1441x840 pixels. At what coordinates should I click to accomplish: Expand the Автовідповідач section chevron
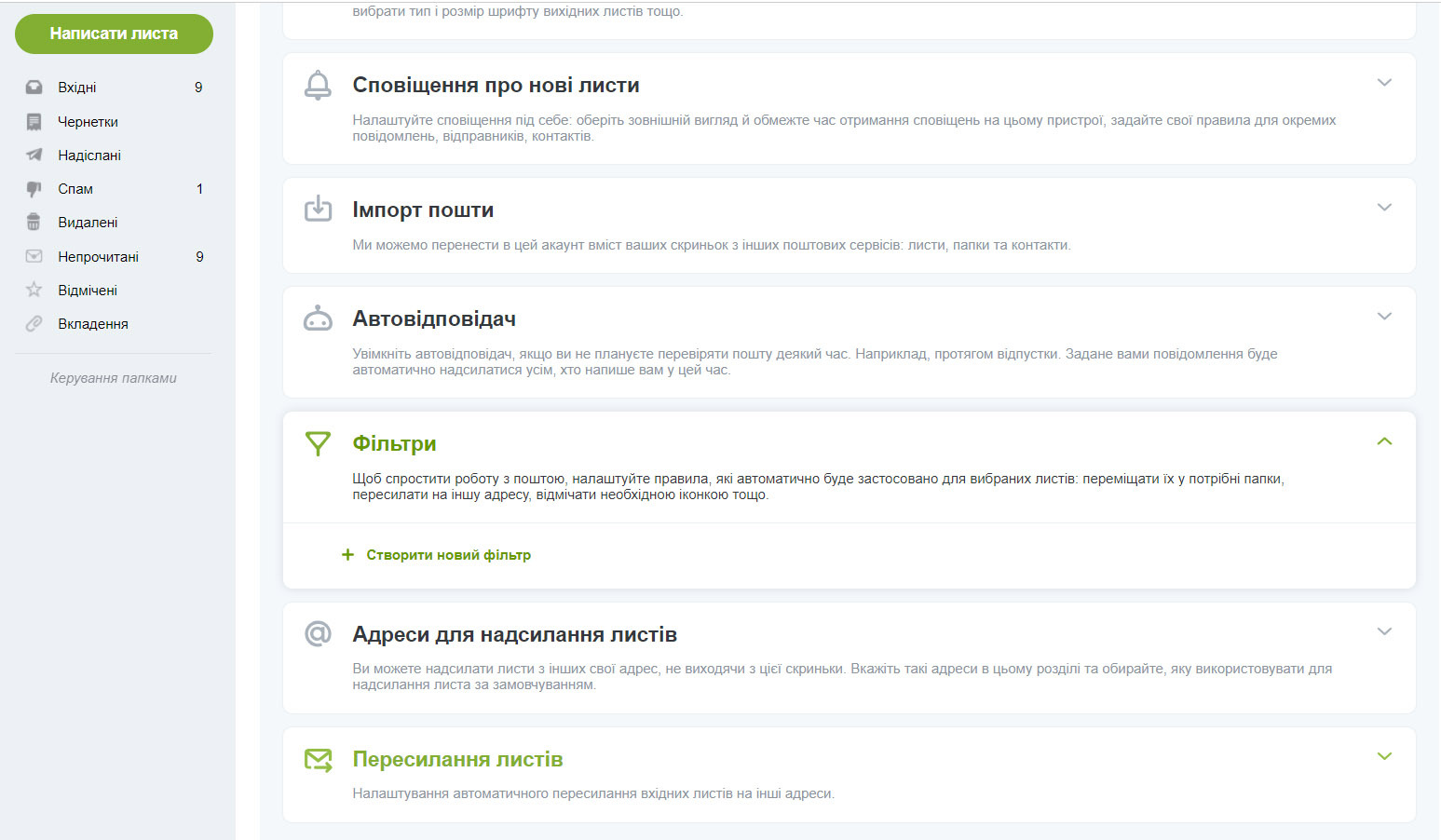point(1384,317)
